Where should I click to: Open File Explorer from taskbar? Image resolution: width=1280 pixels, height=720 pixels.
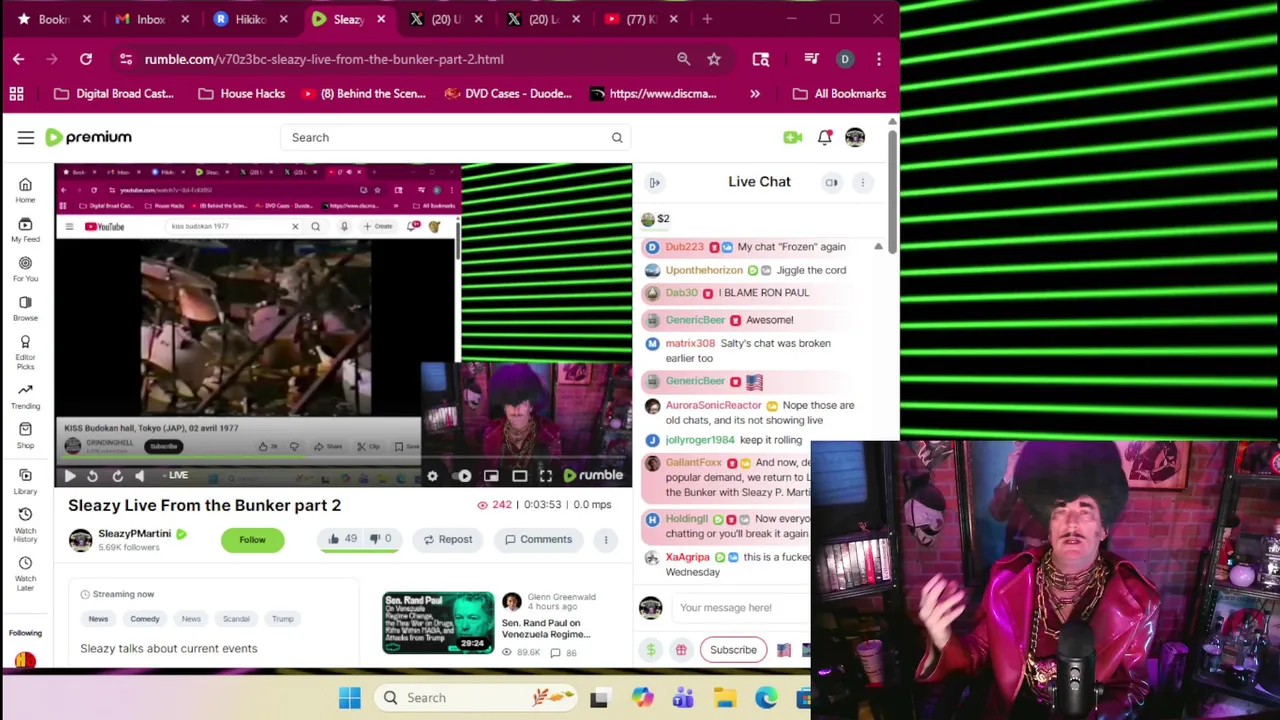pyautogui.click(x=725, y=698)
